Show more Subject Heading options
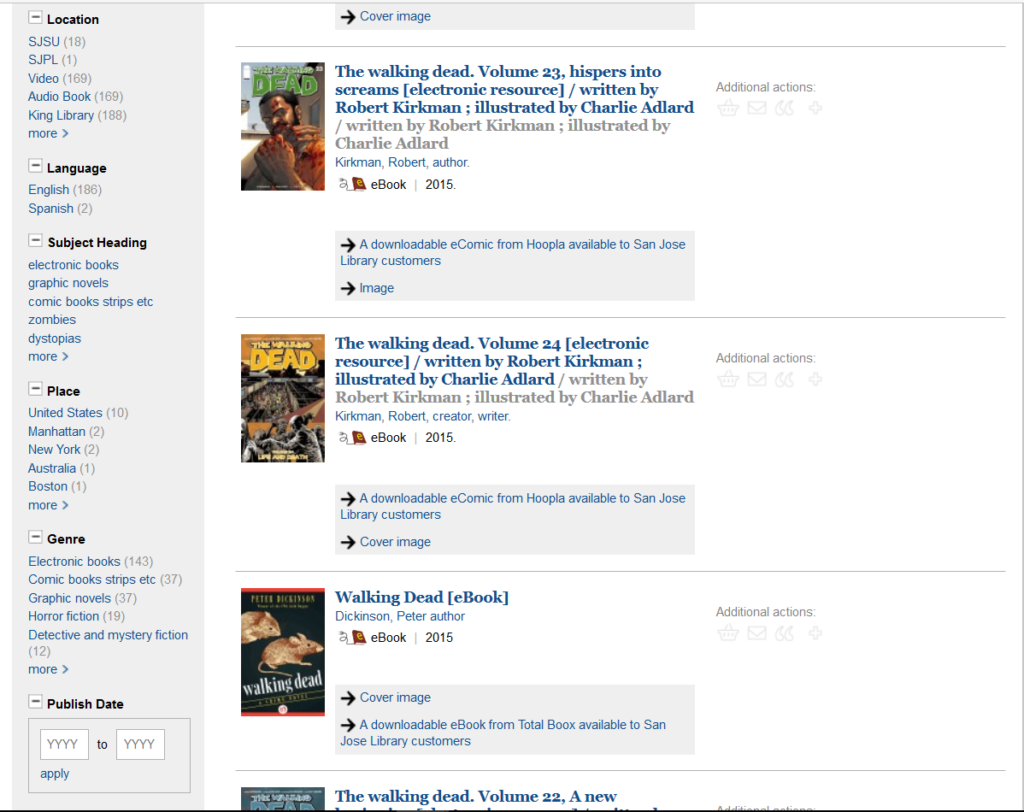1024x812 pixels. click(48, 357)
